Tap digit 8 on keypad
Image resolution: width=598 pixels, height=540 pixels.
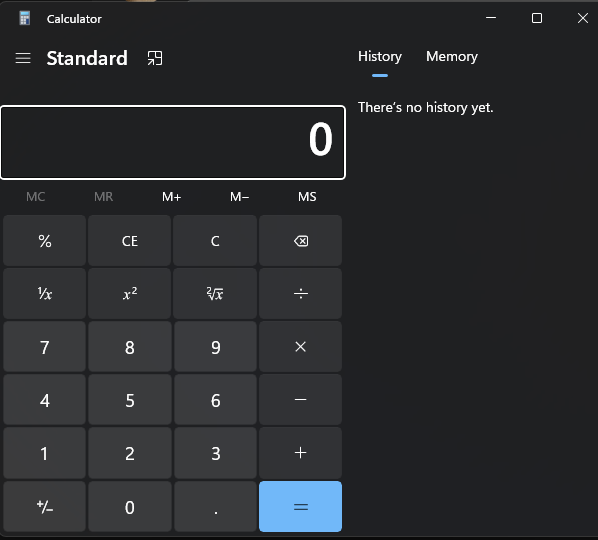[x=130, y=347]
